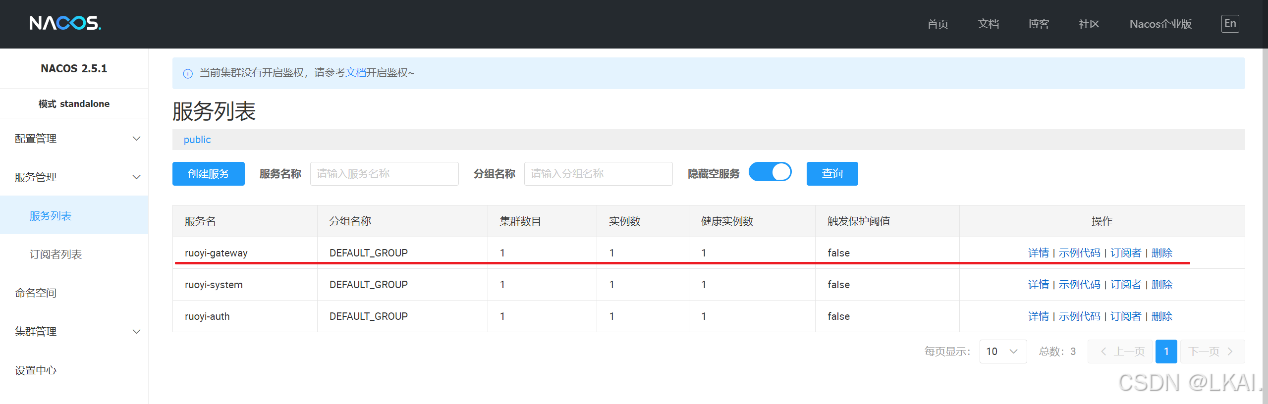The image size is (1268, 404).
Task: Open 示例代码 for ruoyi-system
Action: point(1079,285)
